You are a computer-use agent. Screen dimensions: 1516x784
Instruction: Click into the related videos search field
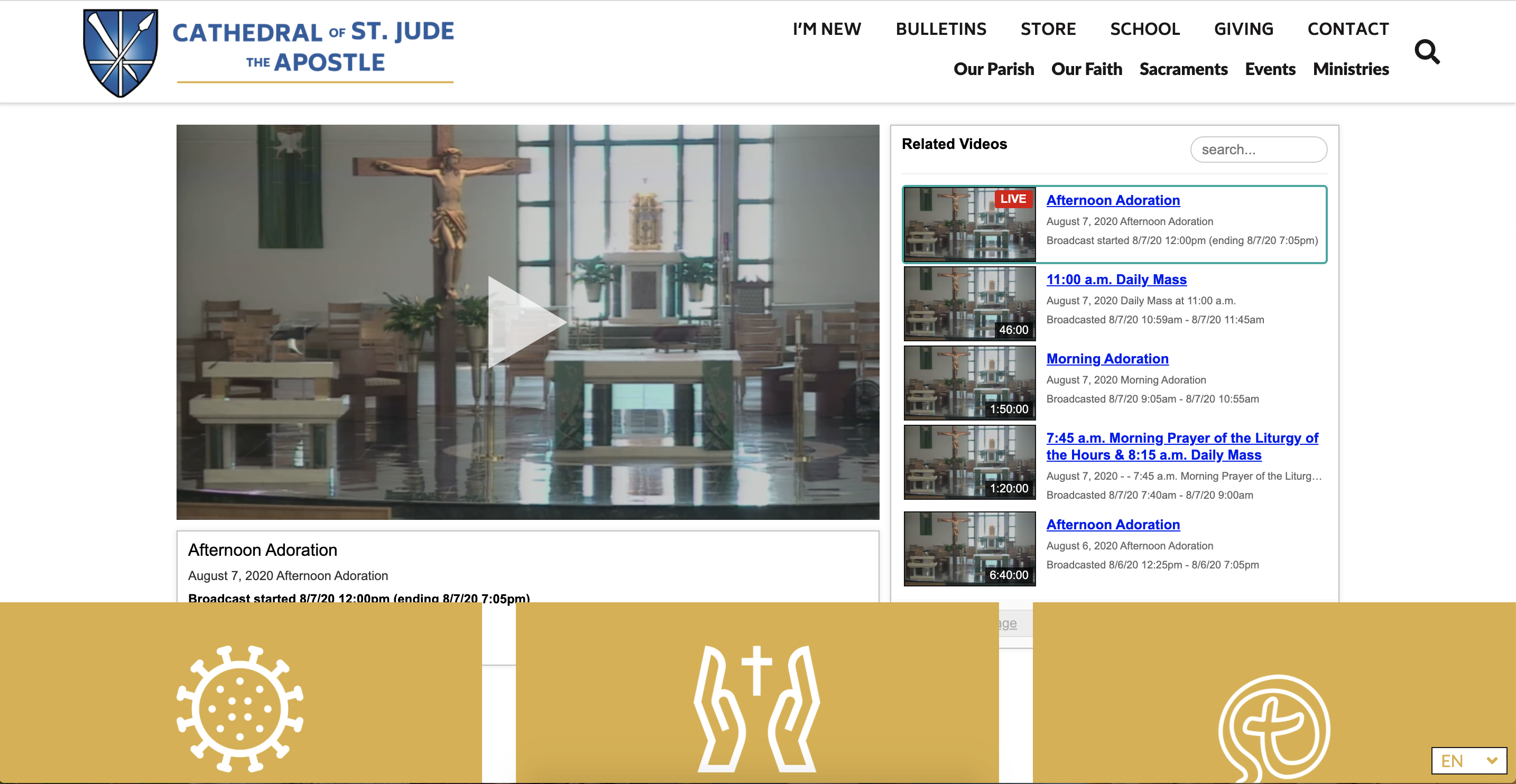pos(1258,150)
